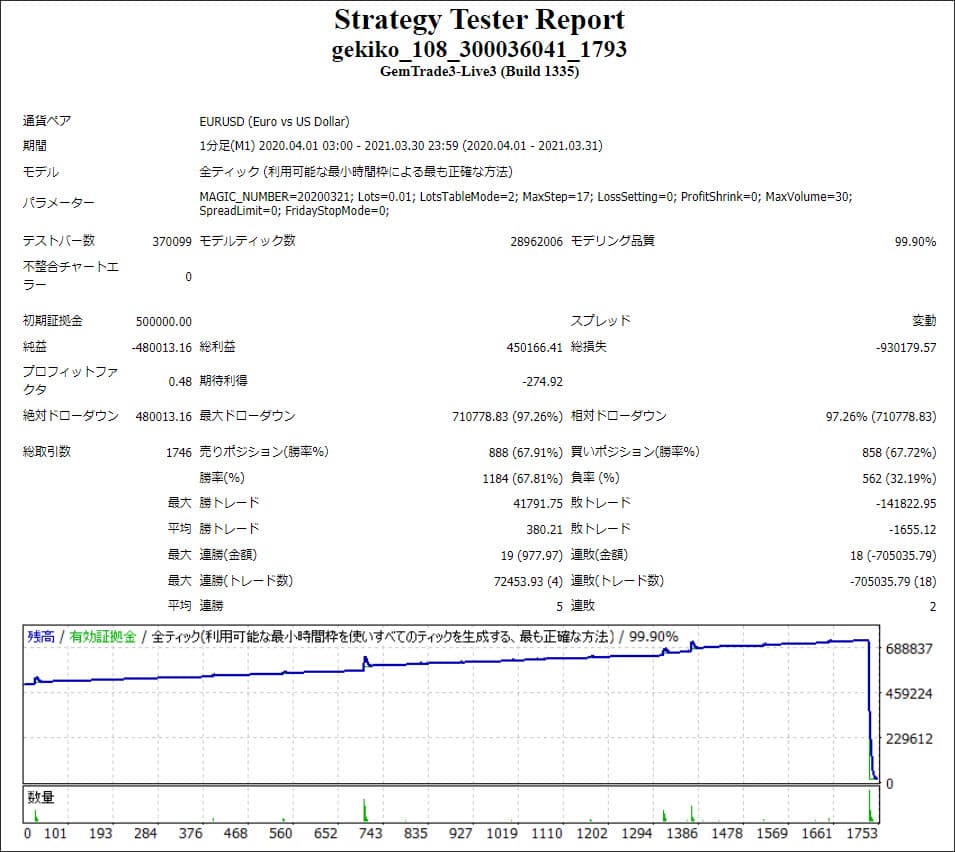The height and width of the screenshot is (852, 955).
Task: Click the blue 残高 legend label
Action: [41, 636]
